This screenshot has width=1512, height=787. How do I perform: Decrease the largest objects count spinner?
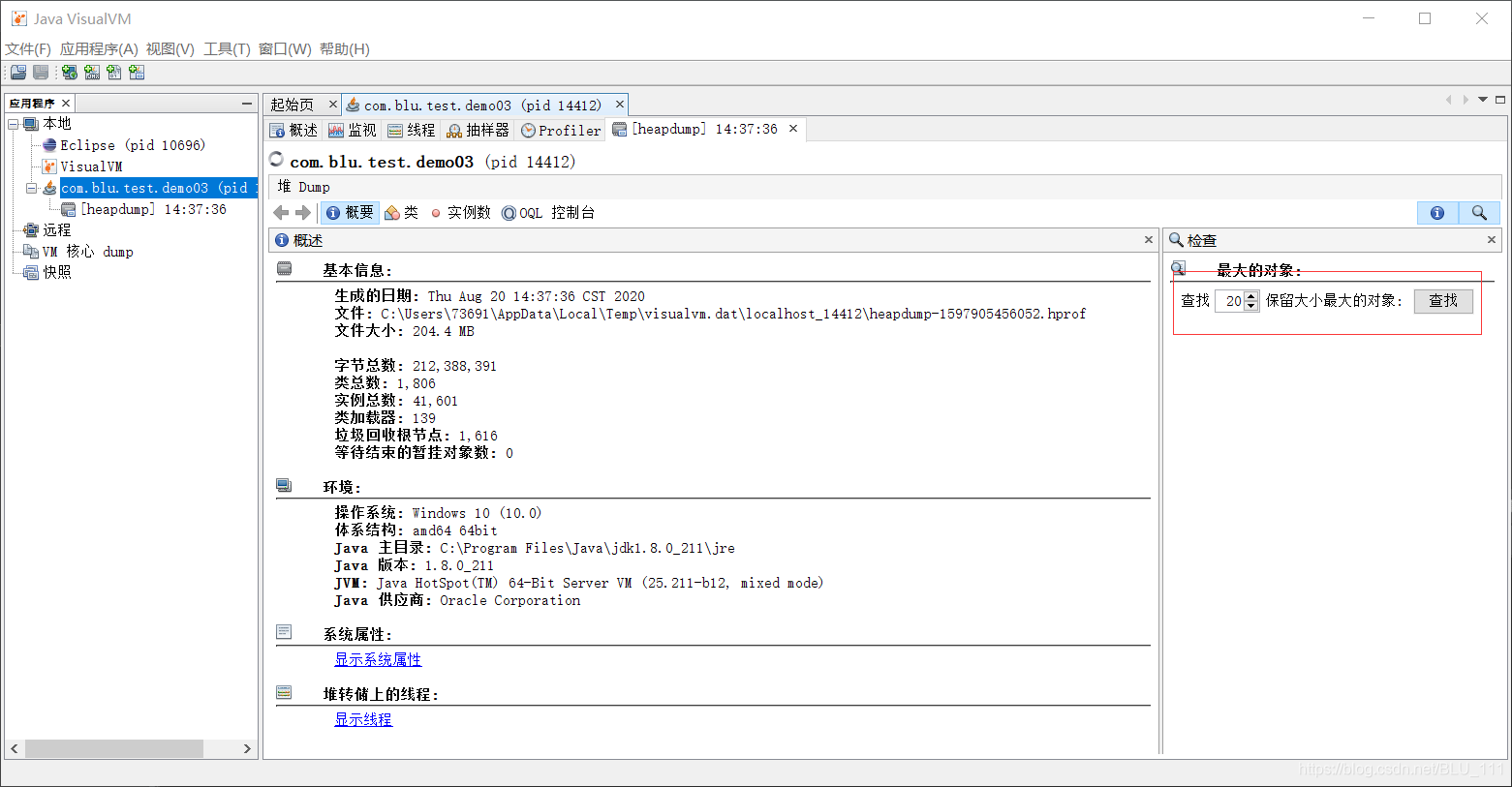(1251, 306)
